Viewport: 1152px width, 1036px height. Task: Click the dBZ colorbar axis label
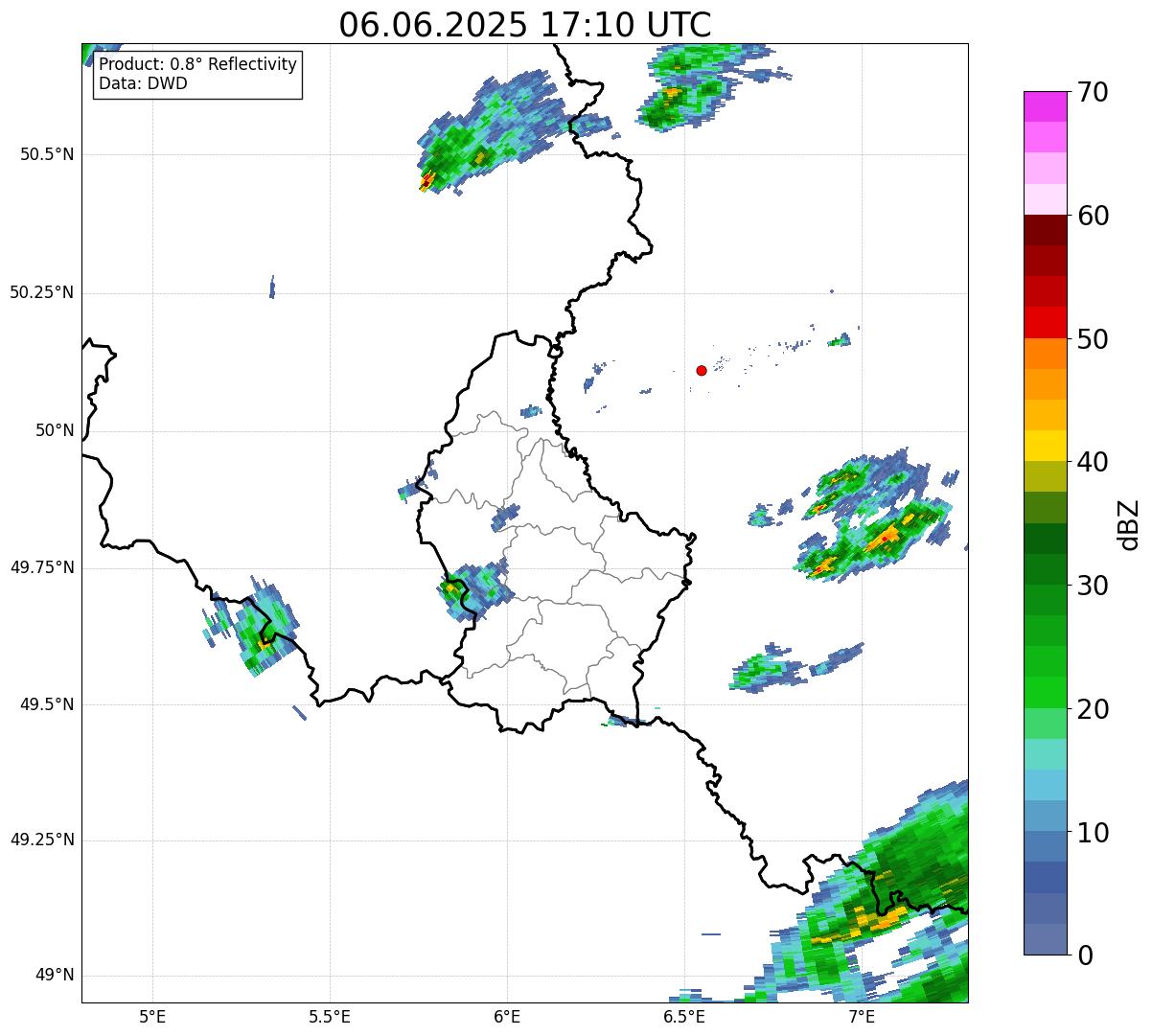(x=1129, y=523)
